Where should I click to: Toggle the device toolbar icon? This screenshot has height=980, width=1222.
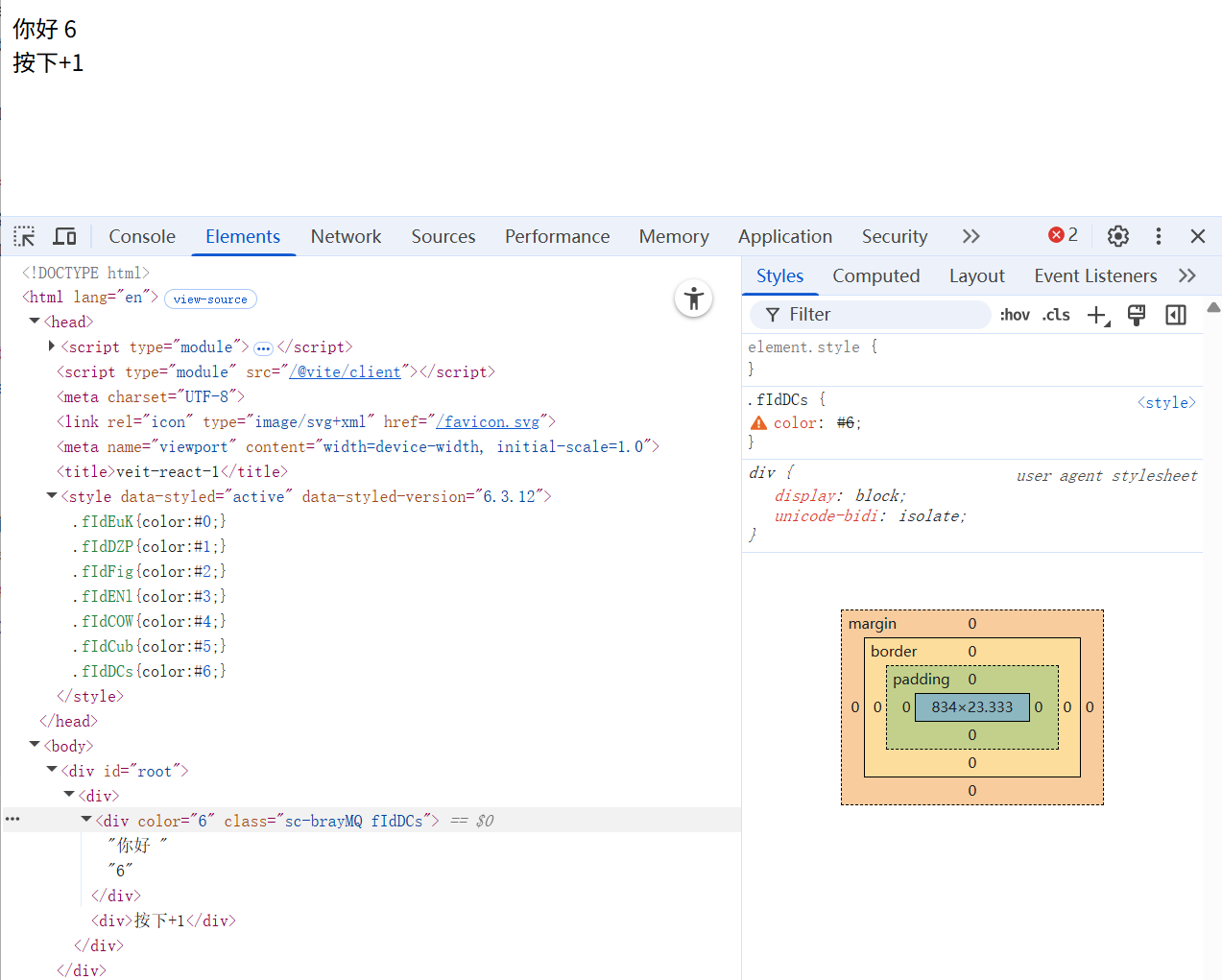click(64, 236)
